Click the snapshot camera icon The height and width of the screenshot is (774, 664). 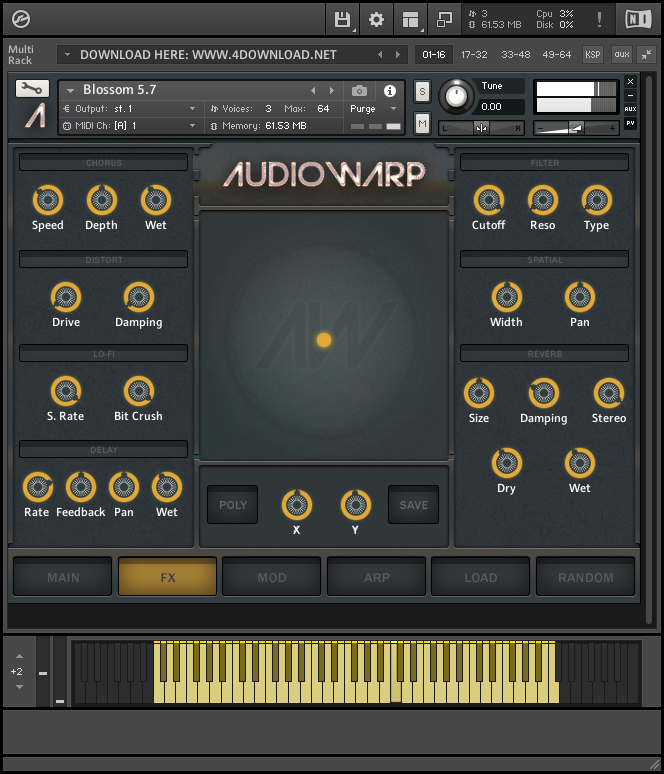point(359,91)
